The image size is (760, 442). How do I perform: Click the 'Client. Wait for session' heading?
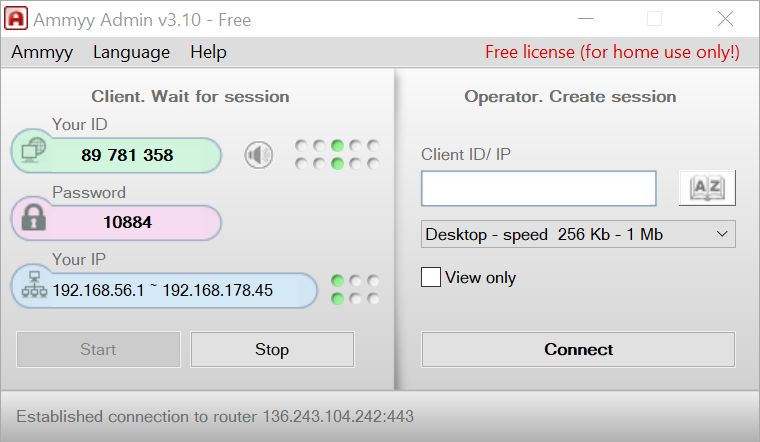point(190,96)
